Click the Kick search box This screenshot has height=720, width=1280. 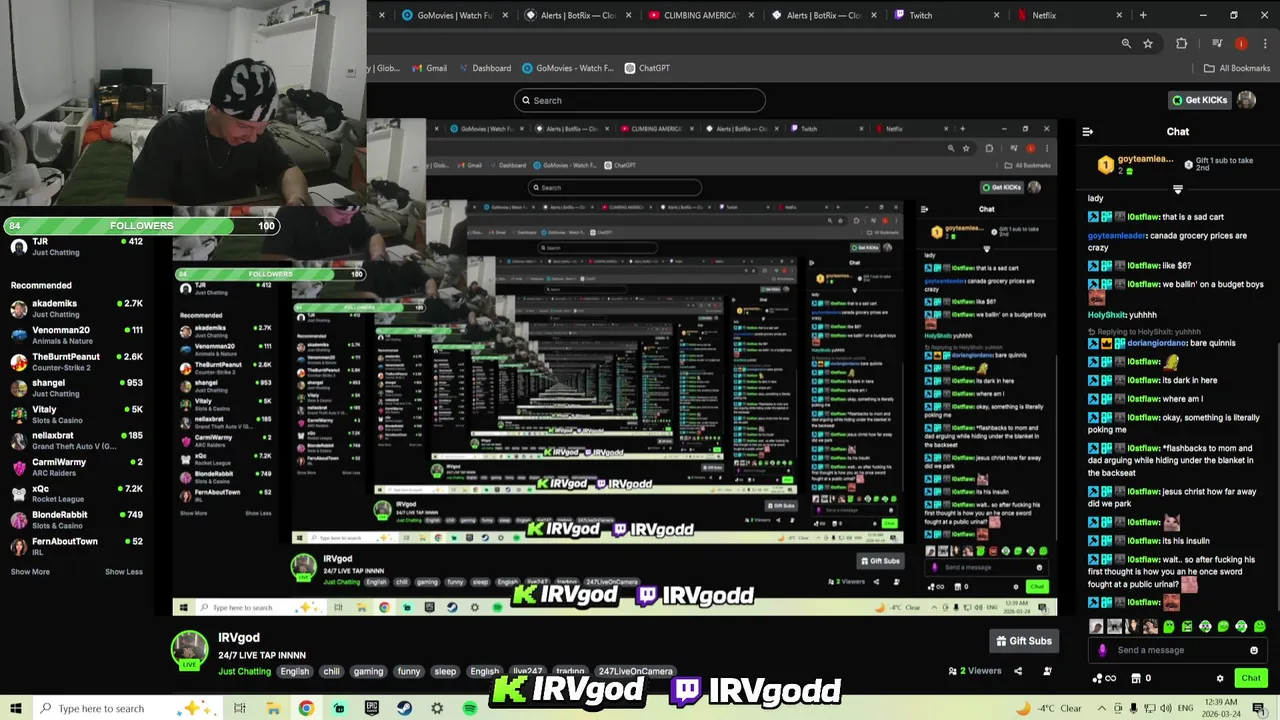640,100
